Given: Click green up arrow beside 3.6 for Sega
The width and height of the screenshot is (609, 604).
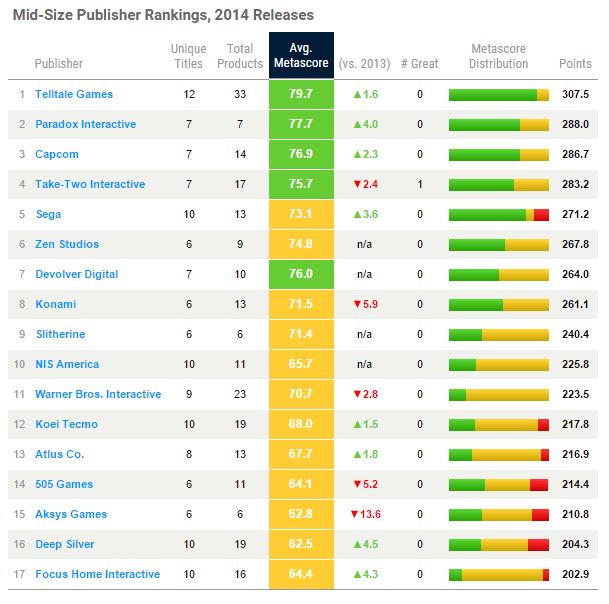Looking at the screenshot, I should coord(356,215).
